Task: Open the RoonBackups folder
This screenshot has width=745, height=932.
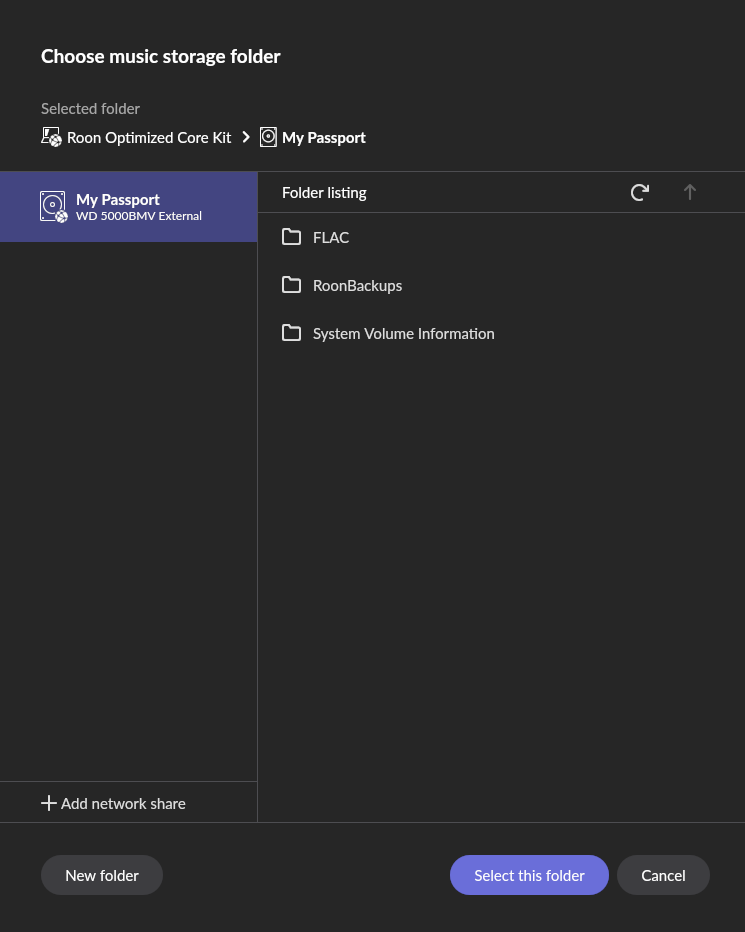Action: 501,285
